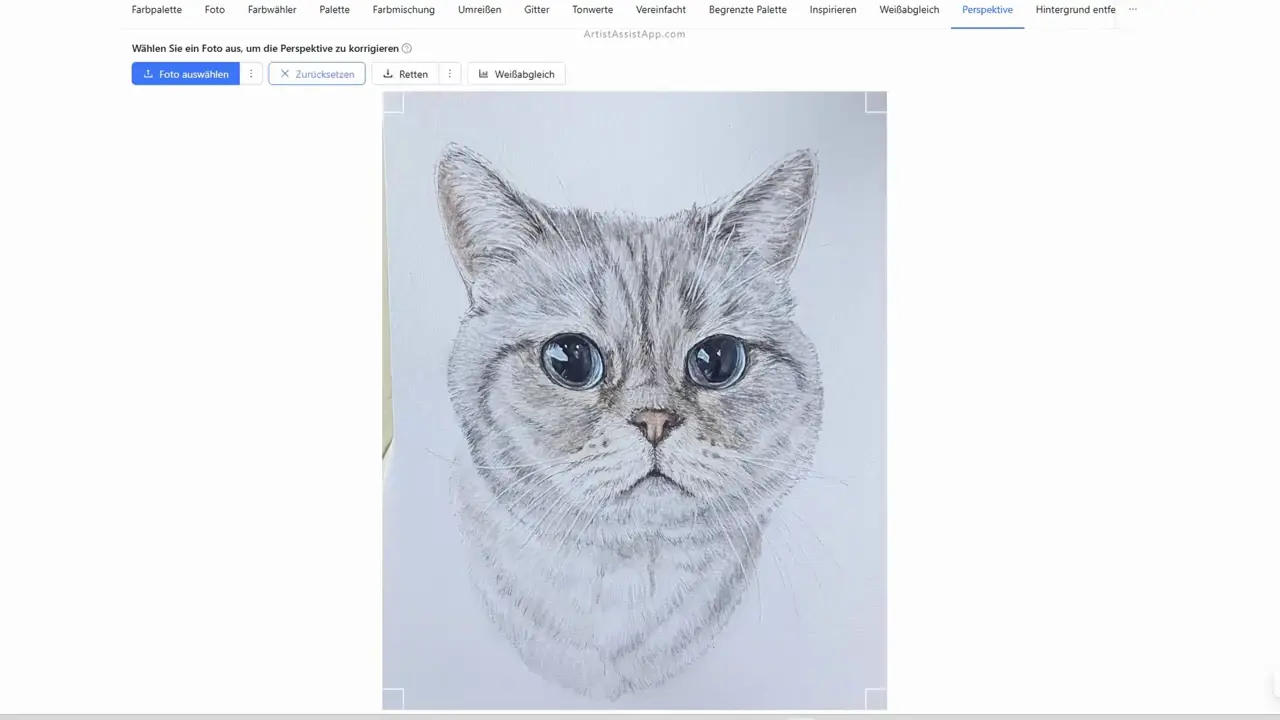This screenshot has width=1280, height=720.
Task: Click the cat drawing image canvas
Action: click(x=634, y=400)
